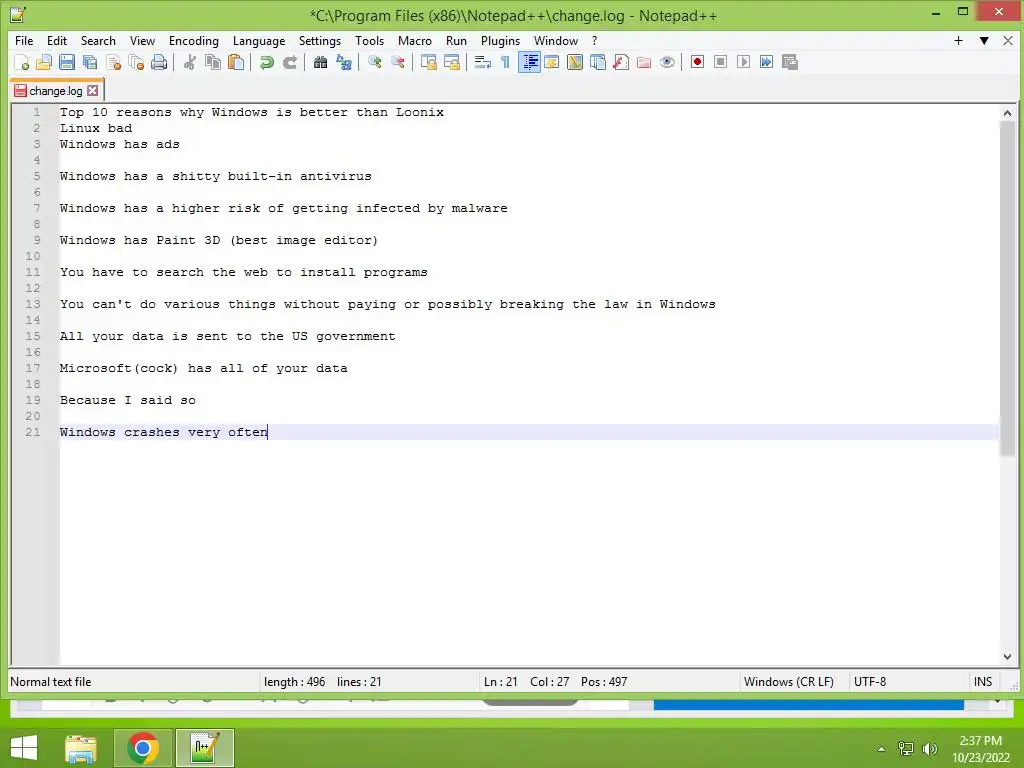Screen dimensions: 1024x768
Task: Click Save Current Recorded Macro icon
Action: 790,62
